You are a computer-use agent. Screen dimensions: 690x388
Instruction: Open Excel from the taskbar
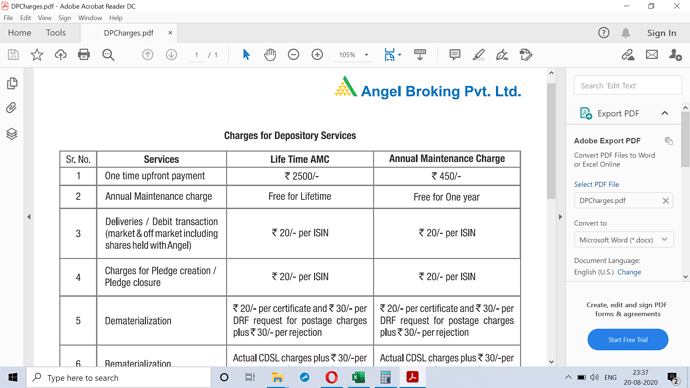358,377
